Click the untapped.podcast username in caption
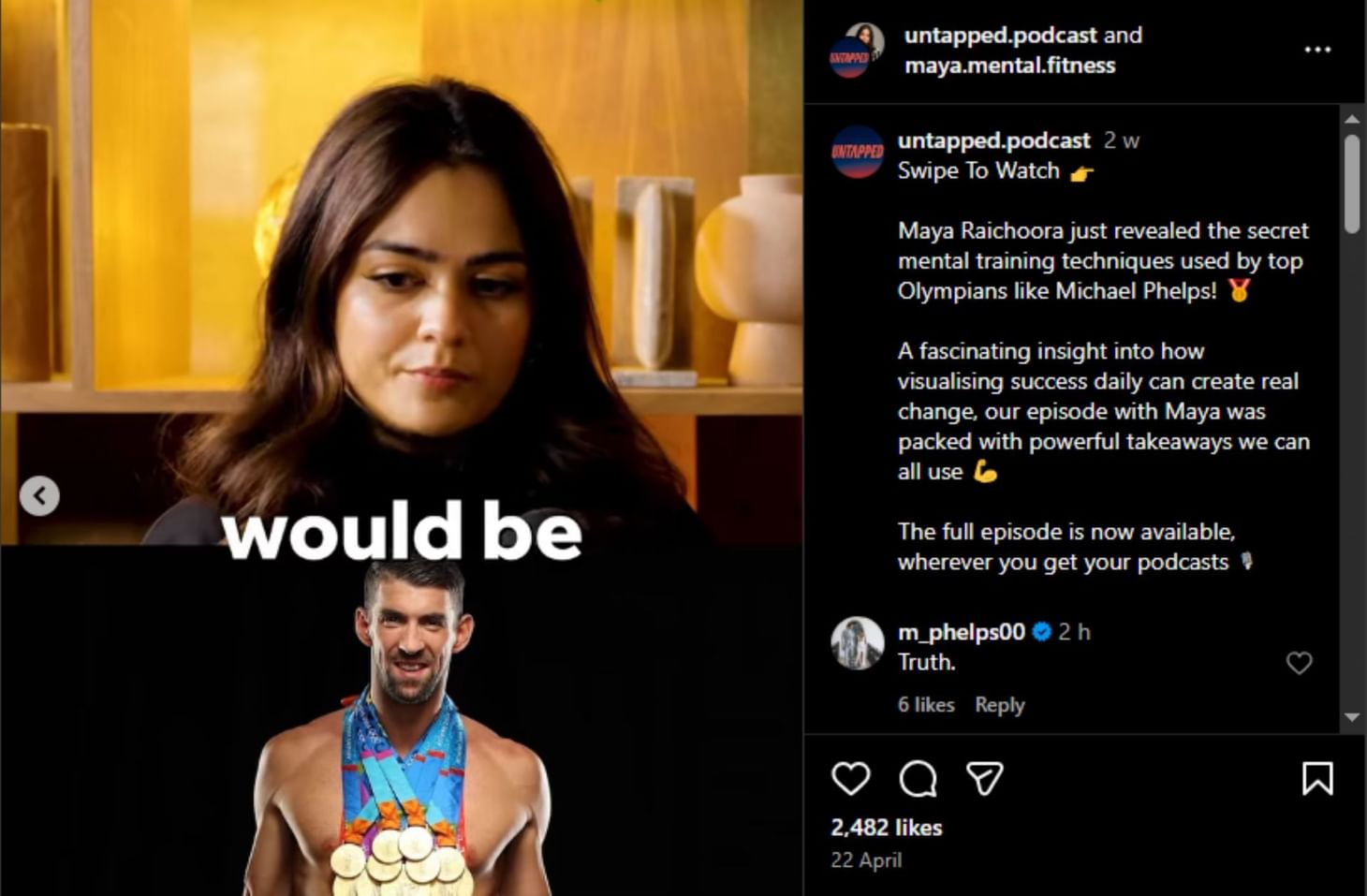1367x896 pixels. pos(993,140)
